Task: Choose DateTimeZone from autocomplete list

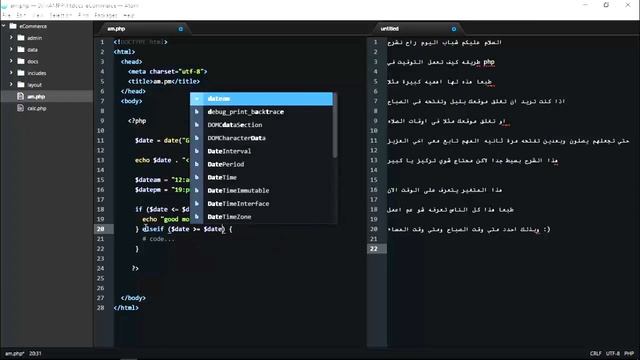Action: pyautogui.click(x=261, y=216)
